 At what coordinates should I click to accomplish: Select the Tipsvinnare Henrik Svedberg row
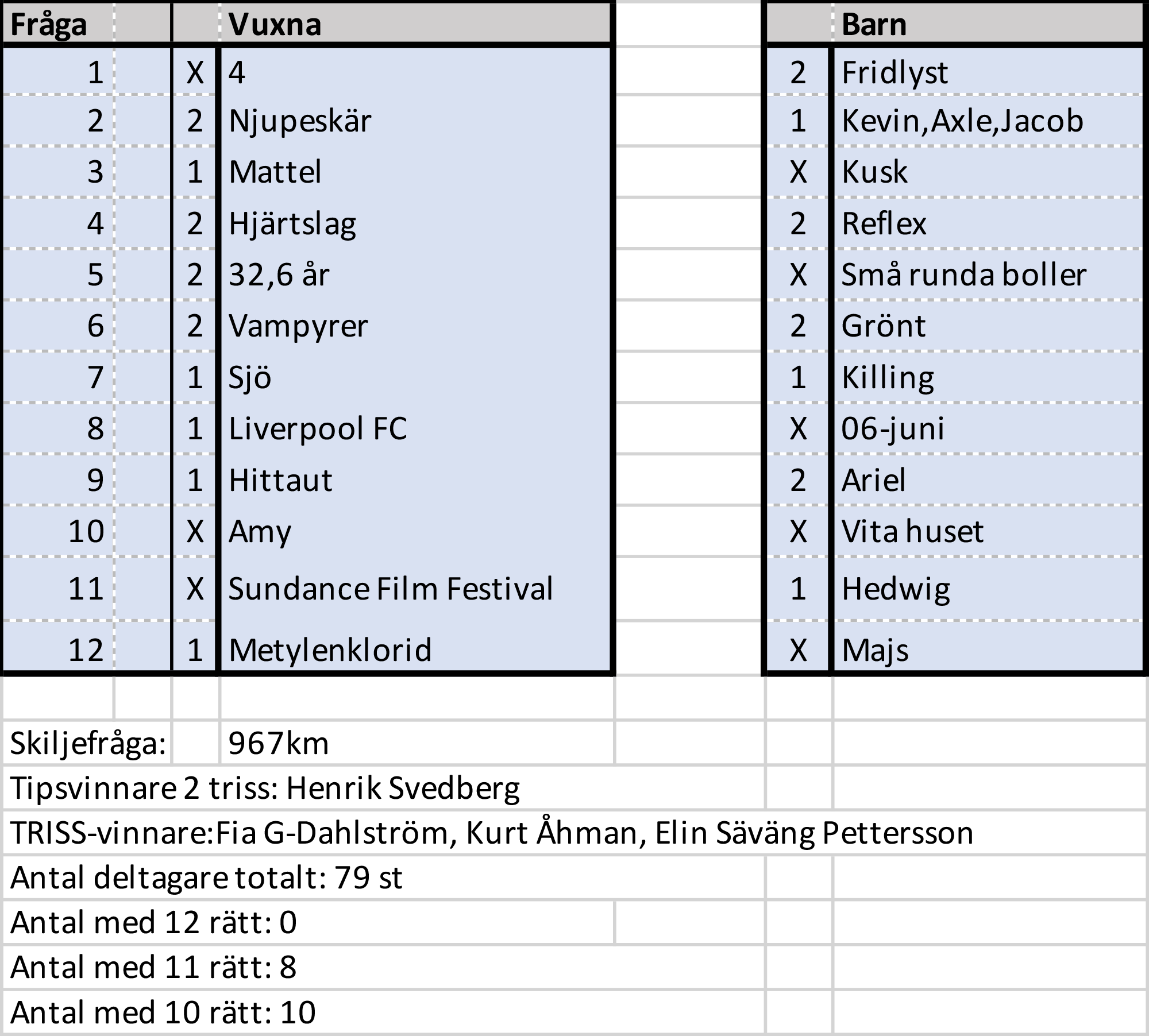265,788
